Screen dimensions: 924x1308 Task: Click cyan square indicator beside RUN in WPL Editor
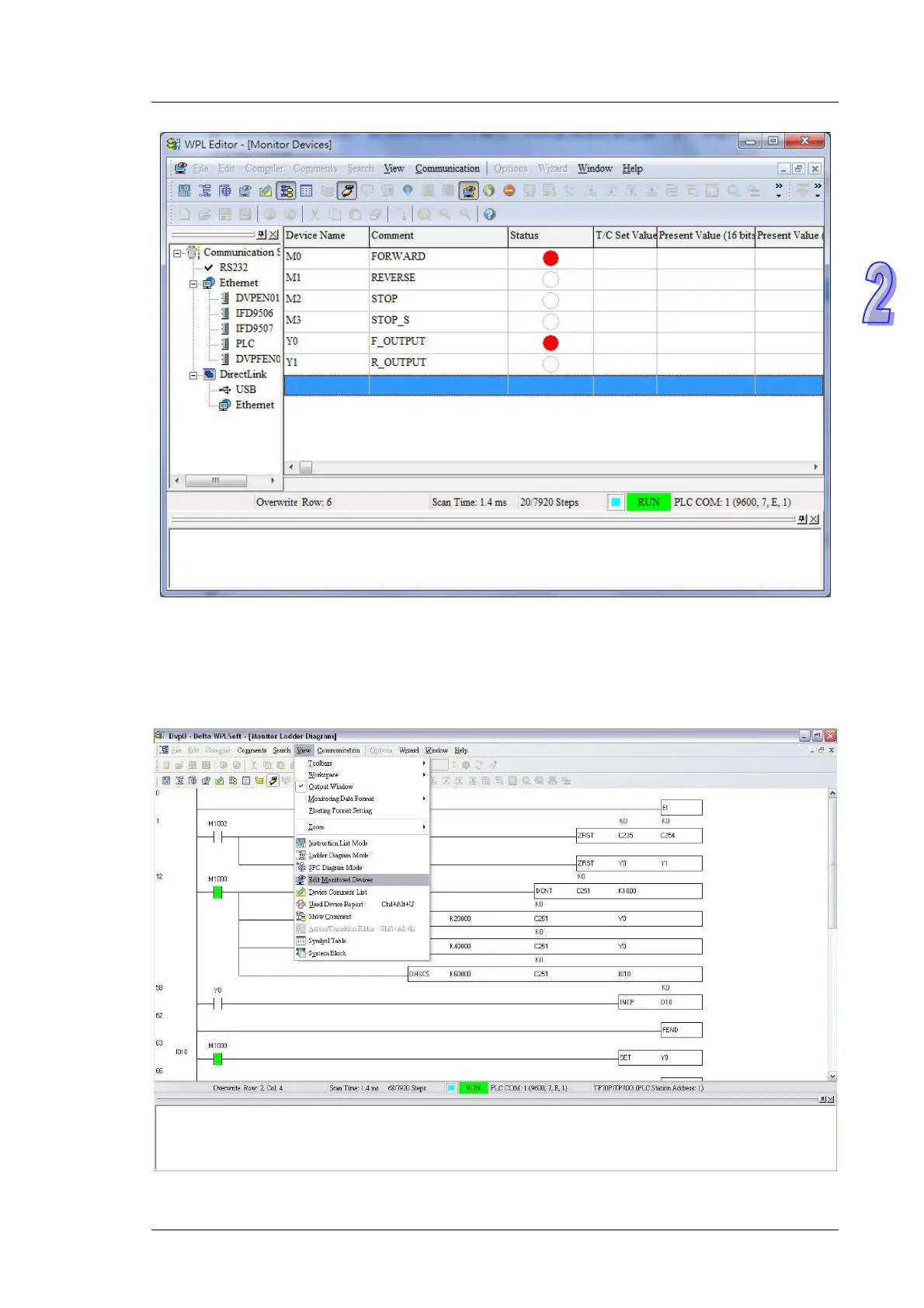(616, 503)
